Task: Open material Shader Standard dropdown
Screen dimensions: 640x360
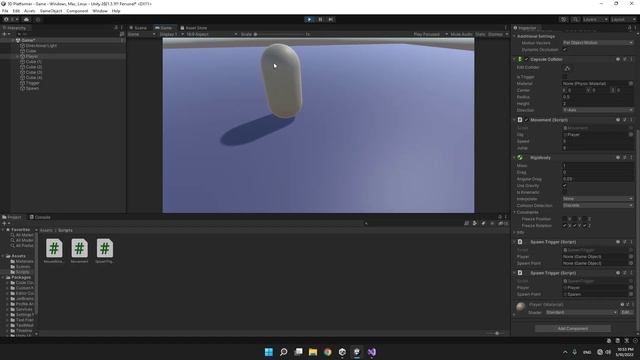Action: pyautogui.click(x=581, y=313)
